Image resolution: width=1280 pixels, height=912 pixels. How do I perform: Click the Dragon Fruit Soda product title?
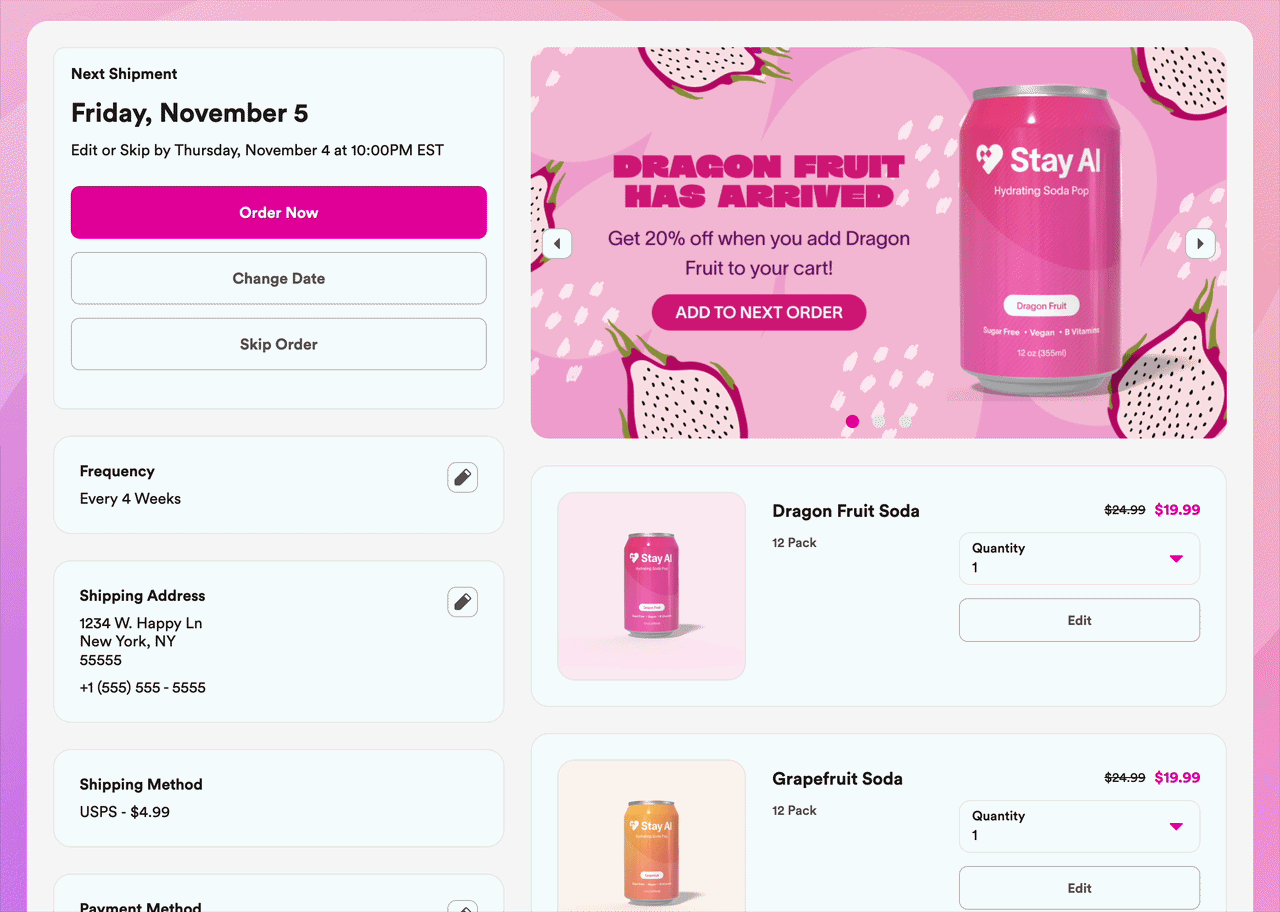pos(846,511)
